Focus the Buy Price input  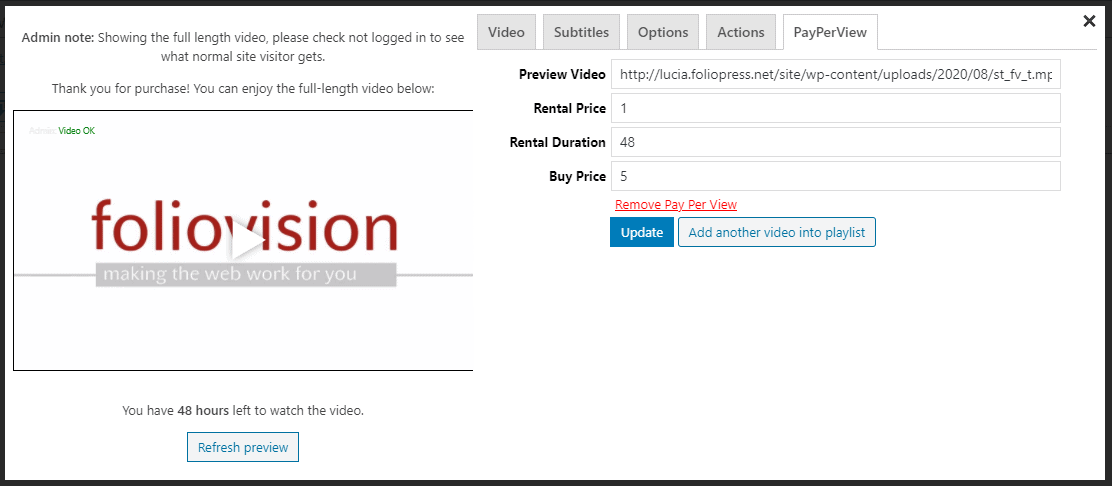835,176
